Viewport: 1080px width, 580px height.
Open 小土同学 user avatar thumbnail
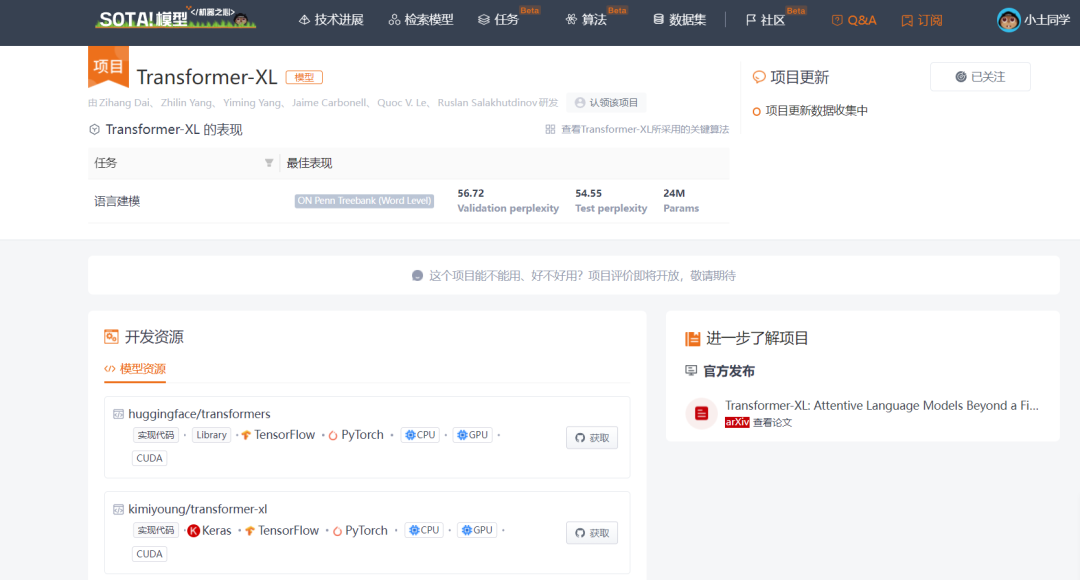1008,19
